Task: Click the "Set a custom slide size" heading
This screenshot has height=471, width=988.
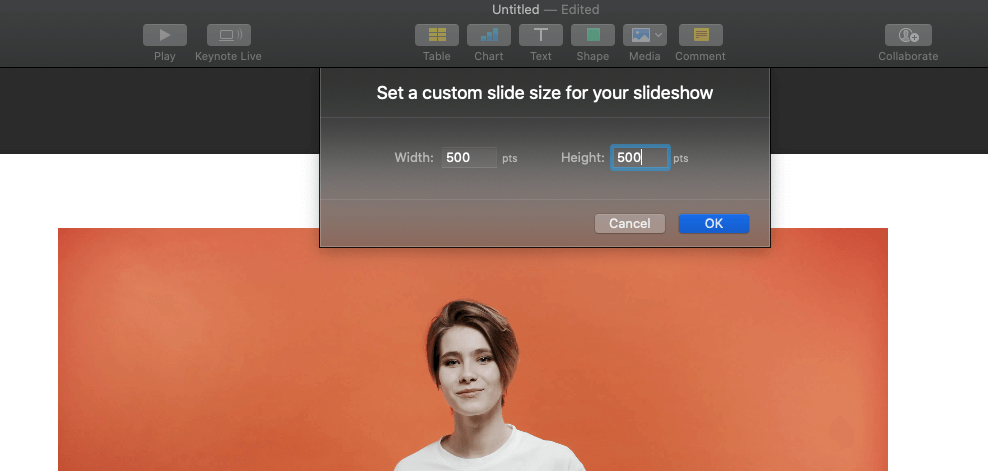Action: (544, 93)
